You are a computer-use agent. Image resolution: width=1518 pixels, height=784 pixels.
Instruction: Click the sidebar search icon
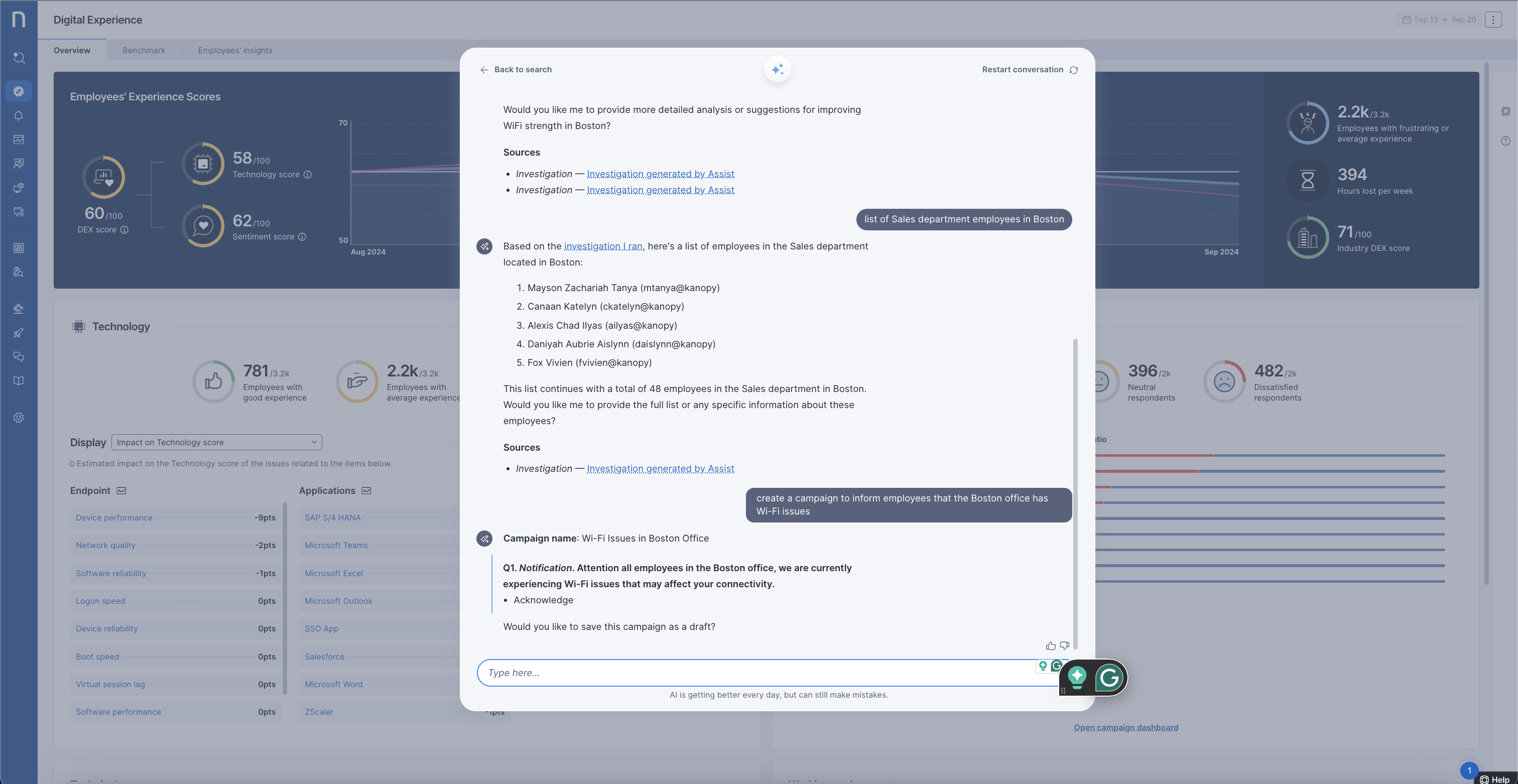19,57
